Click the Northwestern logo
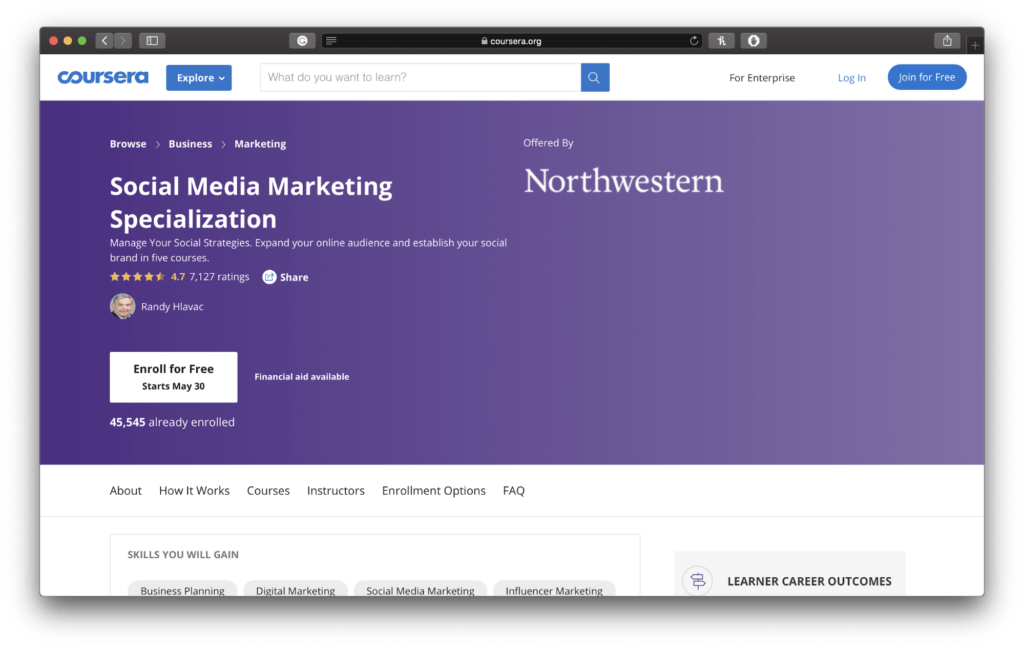1024x649 pixels. (624, 181)
